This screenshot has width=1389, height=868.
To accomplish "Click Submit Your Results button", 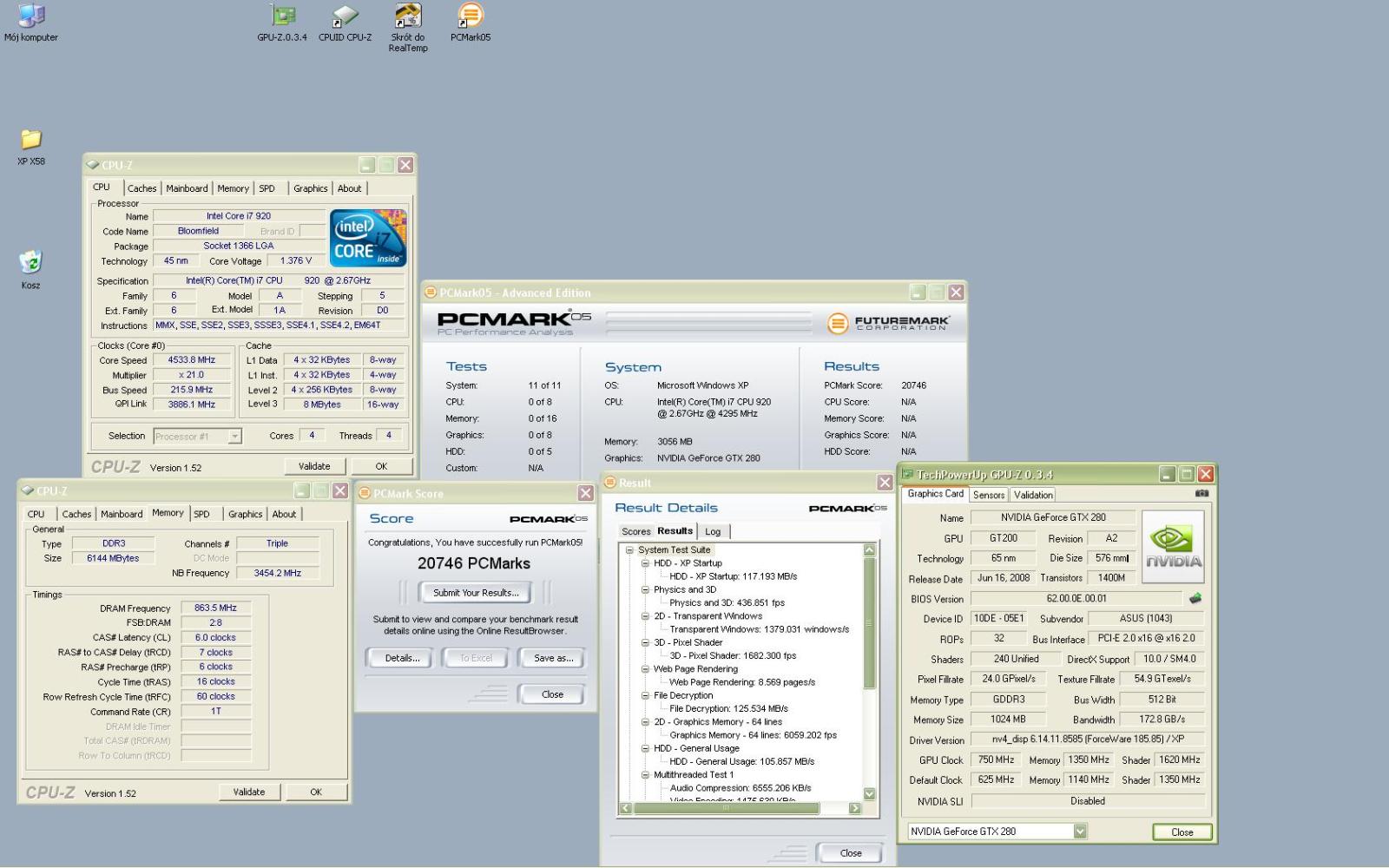I will (x=476, y=593).
